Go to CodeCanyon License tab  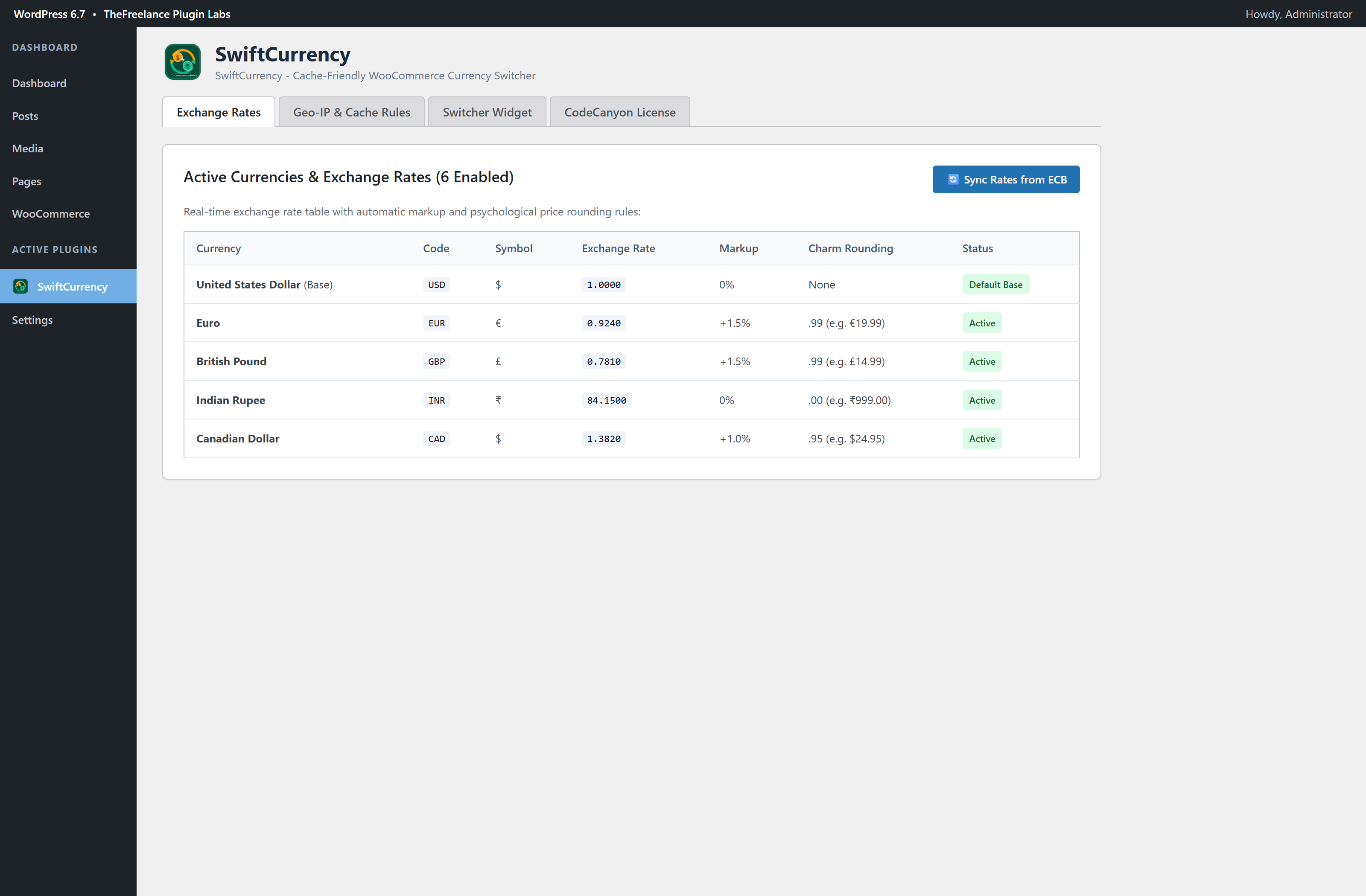point(620,112)
